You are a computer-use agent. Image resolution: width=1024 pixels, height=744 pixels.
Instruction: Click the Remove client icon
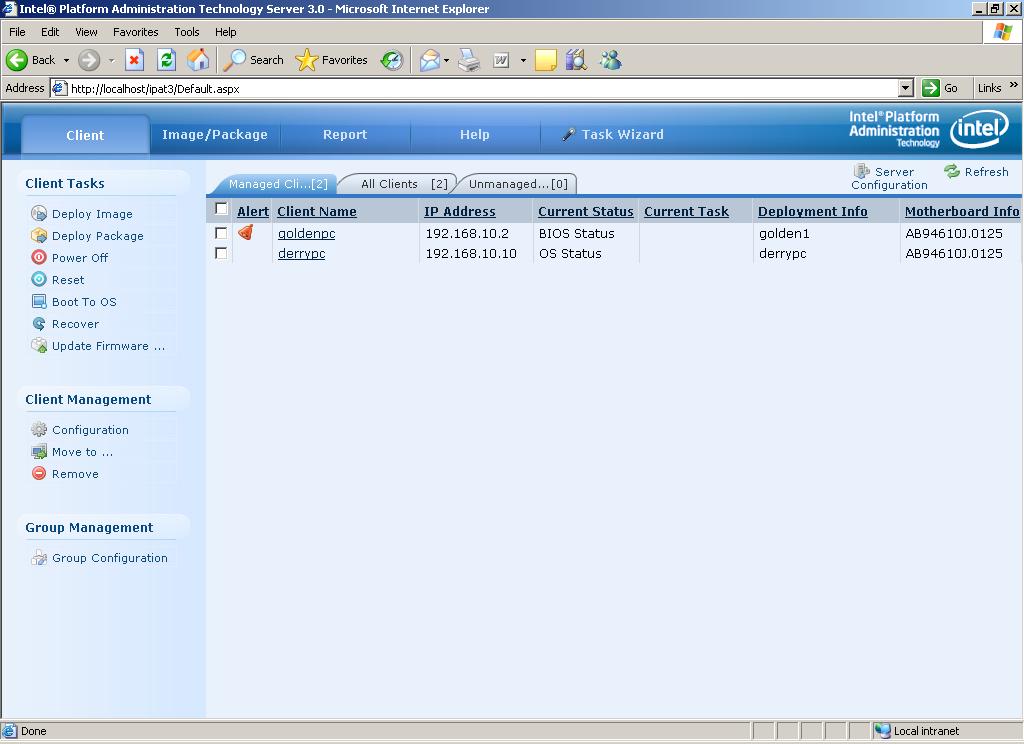coord(39,474)
